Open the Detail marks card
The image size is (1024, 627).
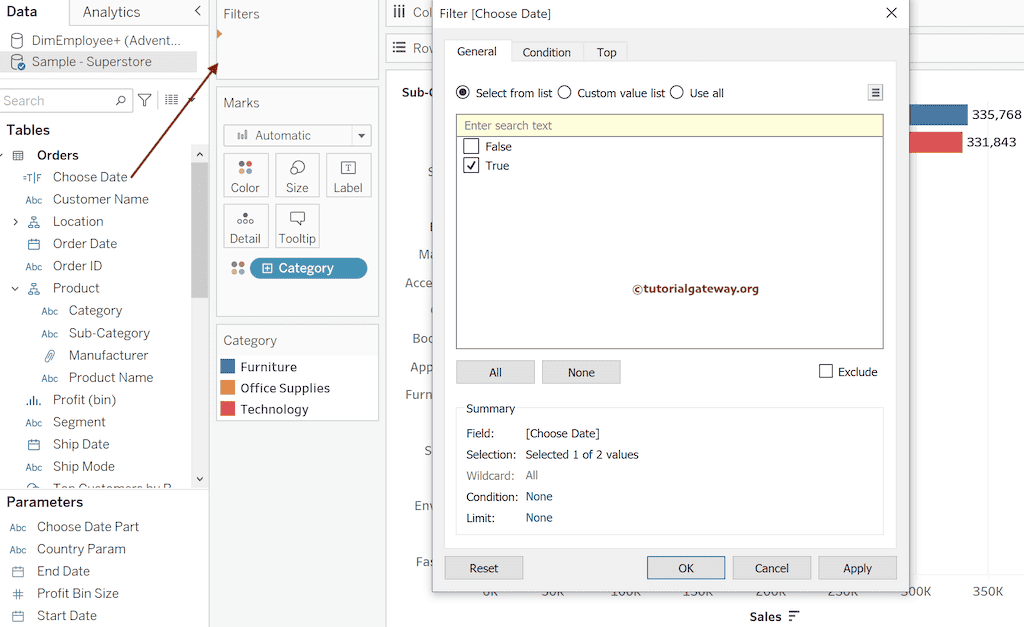point(245,226)
